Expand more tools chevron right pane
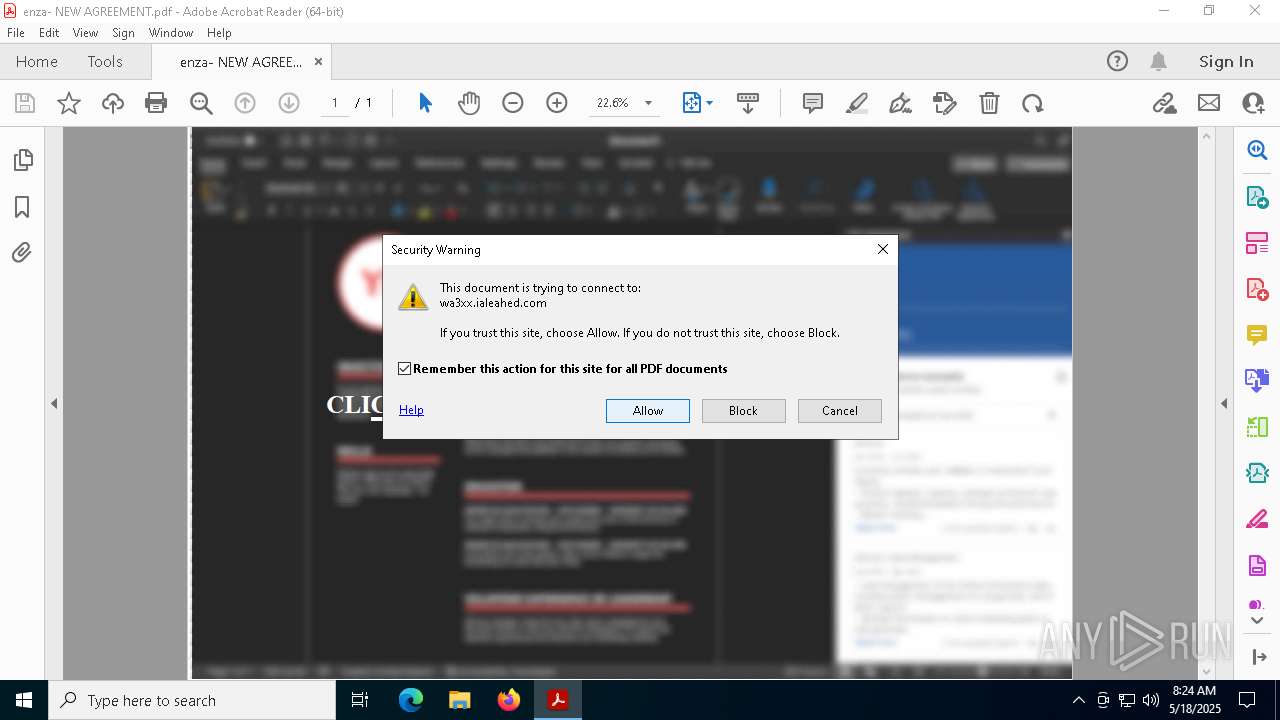 click(x=1257, y=621)
